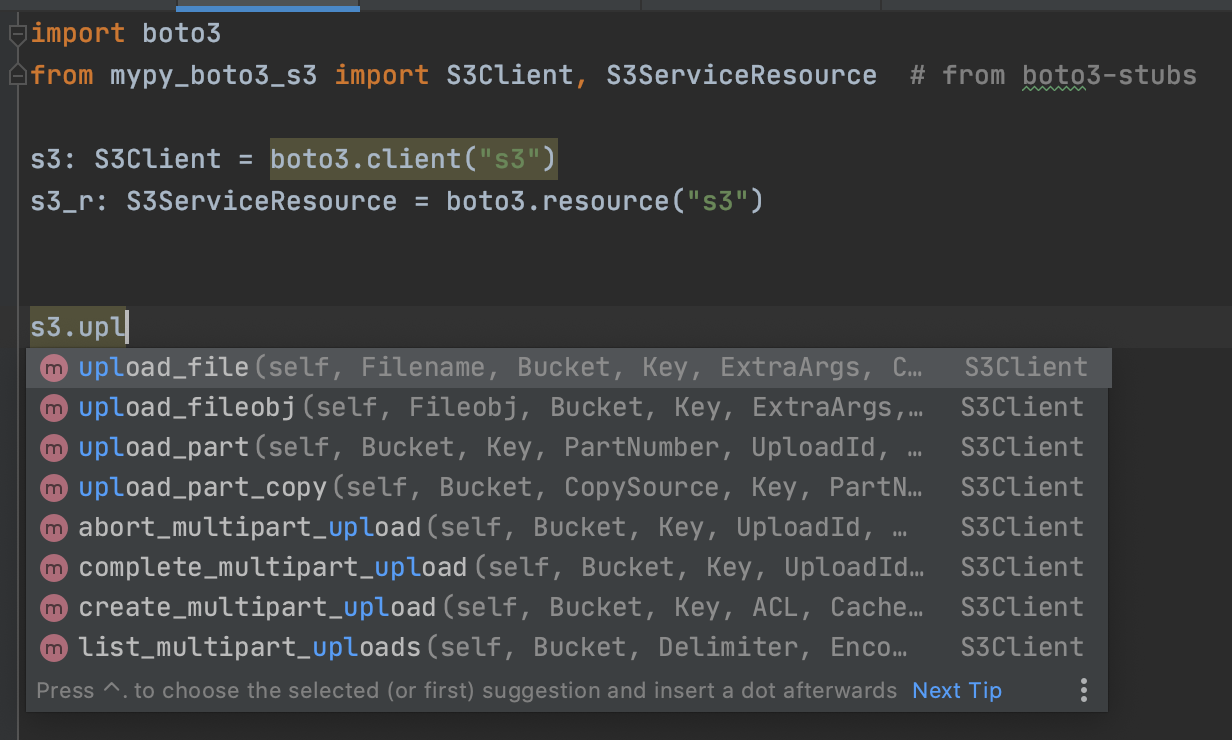
Task: Pick the create_multipart_upload suggestion
Action: (569, 608)
